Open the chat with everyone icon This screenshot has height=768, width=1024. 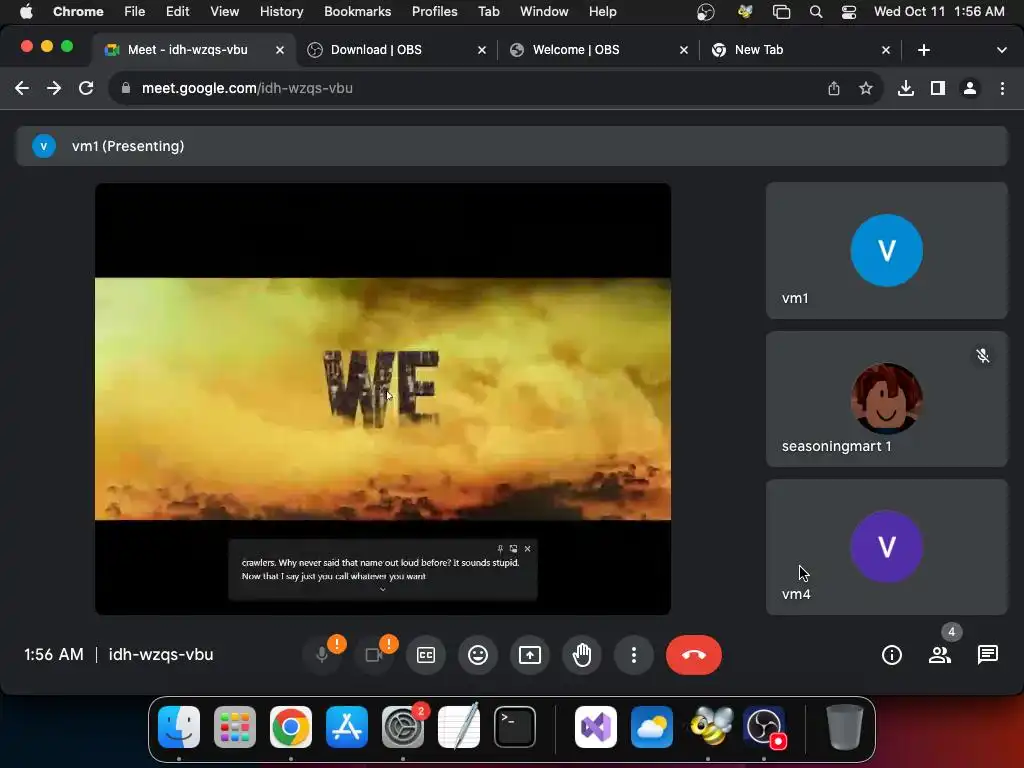pyautogui.click(x=987, y=654)
